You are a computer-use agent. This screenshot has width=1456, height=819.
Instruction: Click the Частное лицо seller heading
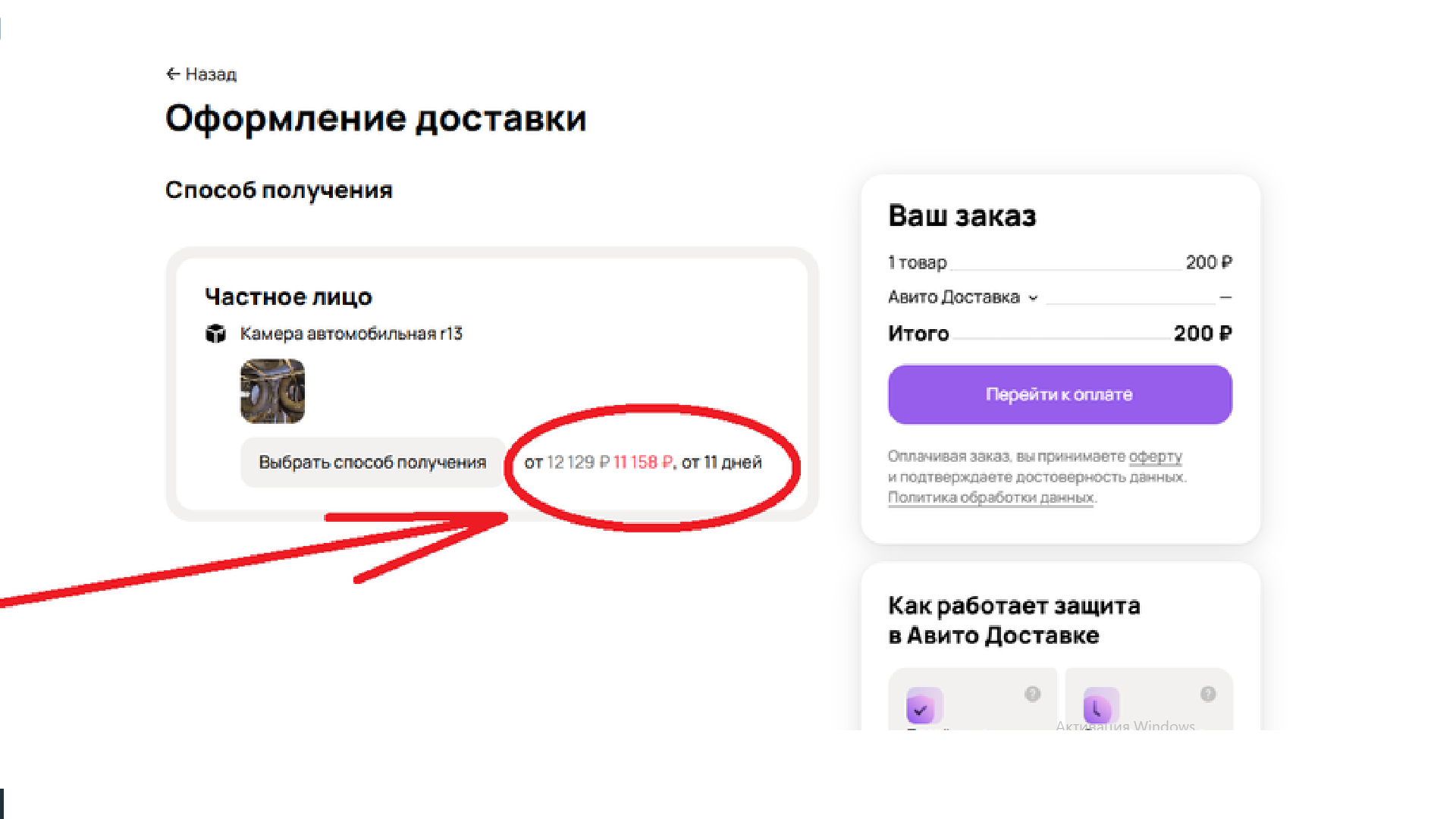[288, 297]
